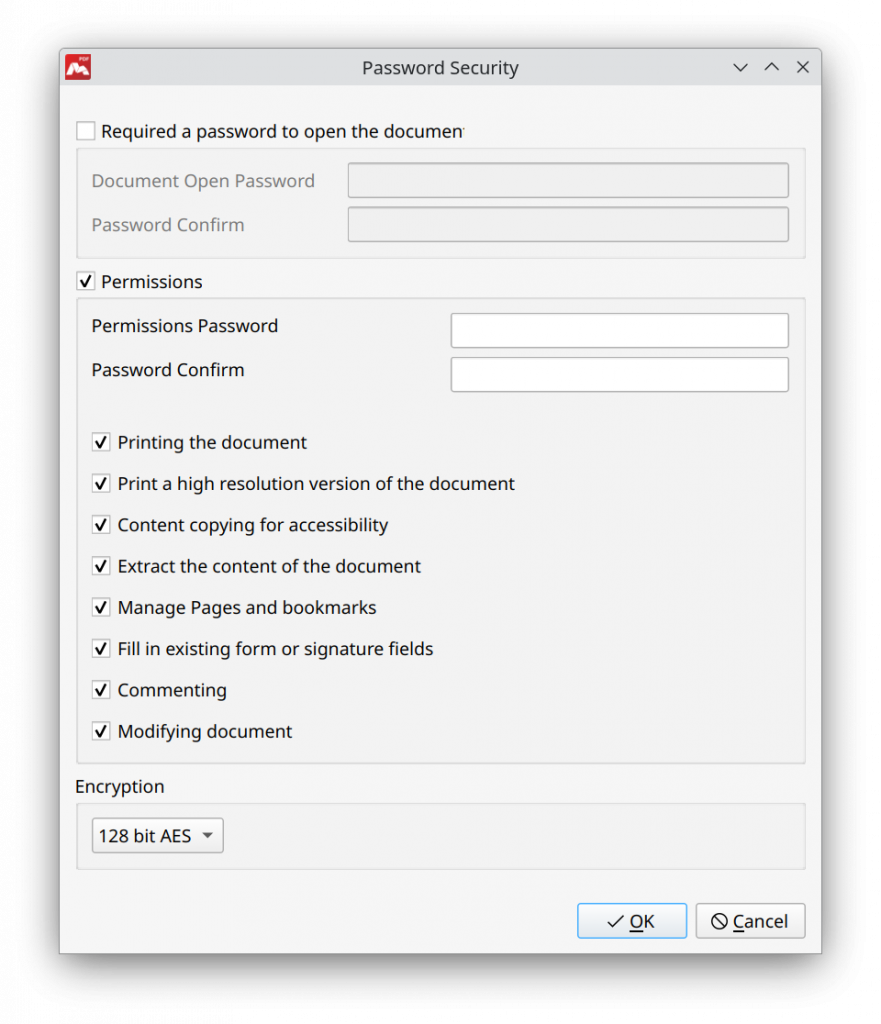This screenshot has height=1024, width=881.
Task: Click the Document Open Password field
Action: point(567,180)
